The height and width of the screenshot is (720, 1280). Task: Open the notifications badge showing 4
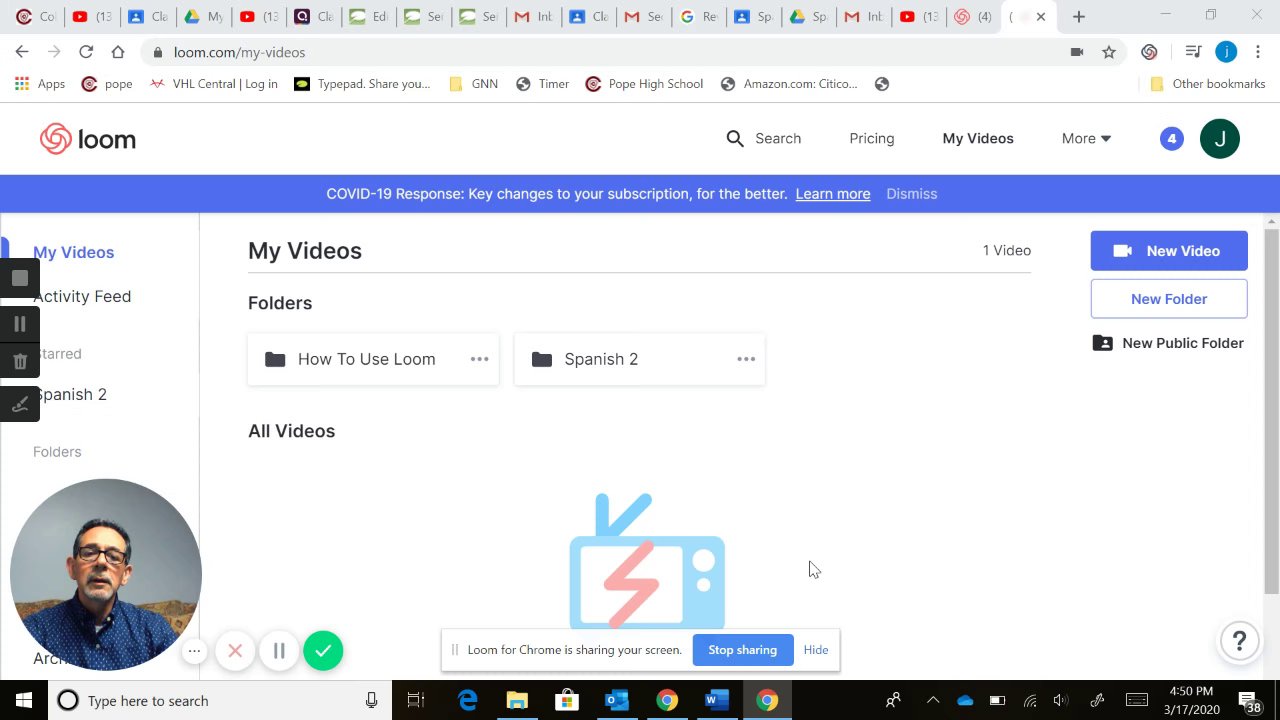coord(1171,139)
